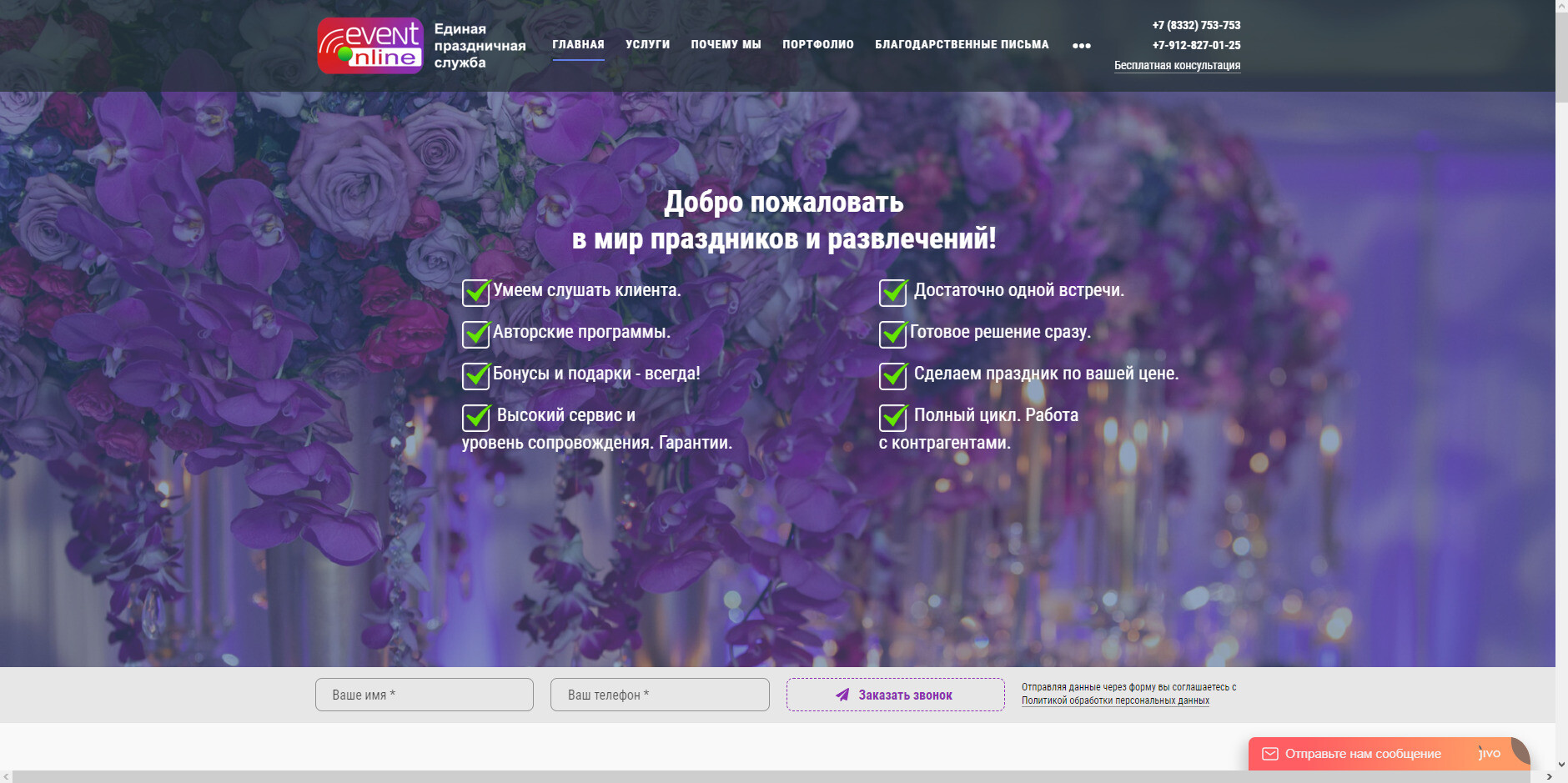Click checkmark icon next to Полный цикл
Image resolution: width=1568 pixels, height=783 pixels.
click(893, 417)
